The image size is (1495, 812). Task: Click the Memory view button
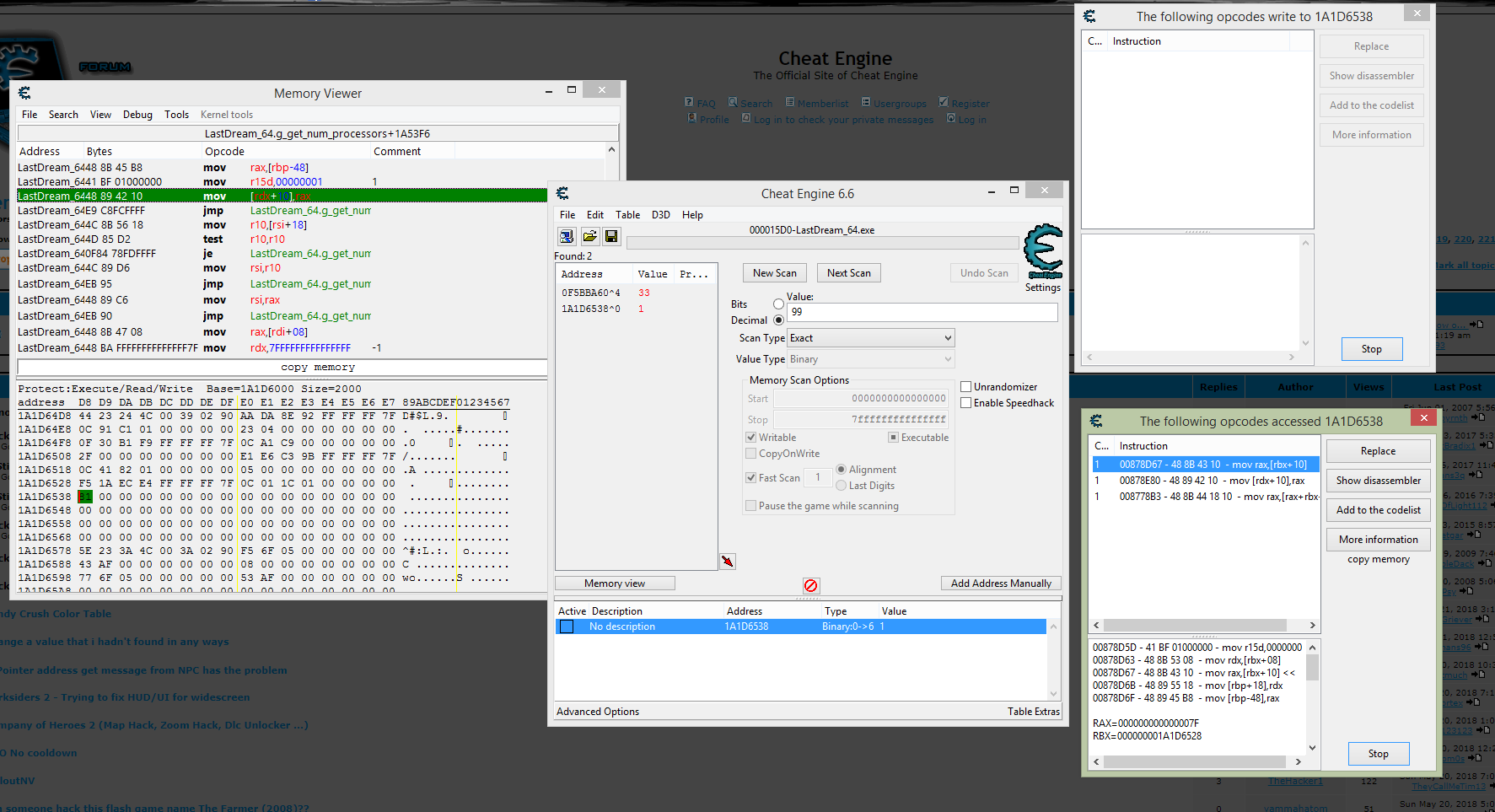coord(615,583)
